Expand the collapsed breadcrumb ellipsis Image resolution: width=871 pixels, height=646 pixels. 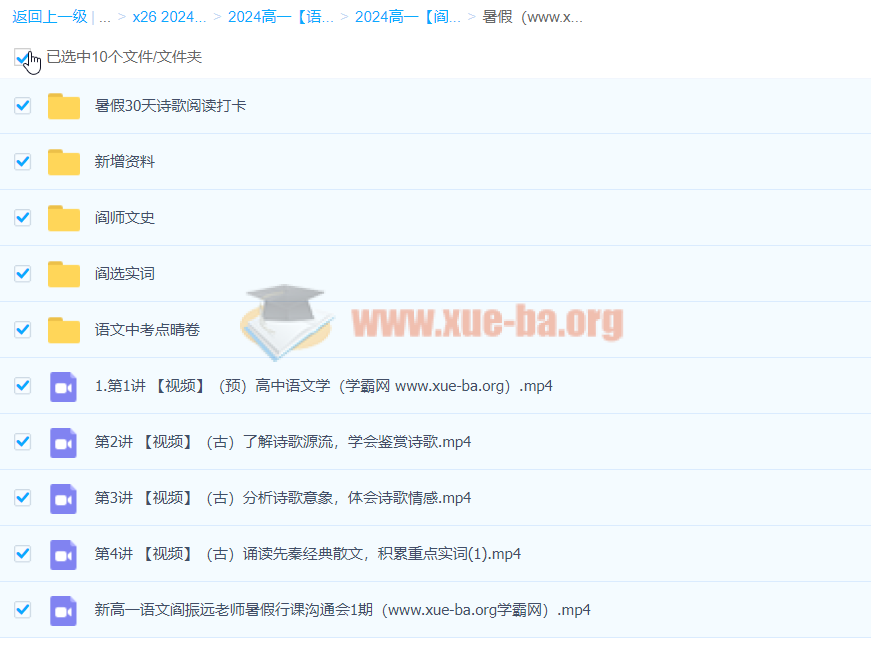pyautogui.click(x=105, y=17)
